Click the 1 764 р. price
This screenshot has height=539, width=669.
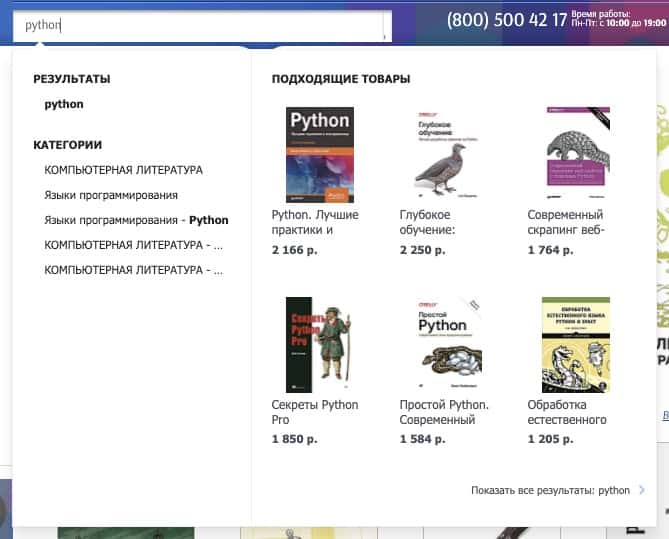[550, 250]
